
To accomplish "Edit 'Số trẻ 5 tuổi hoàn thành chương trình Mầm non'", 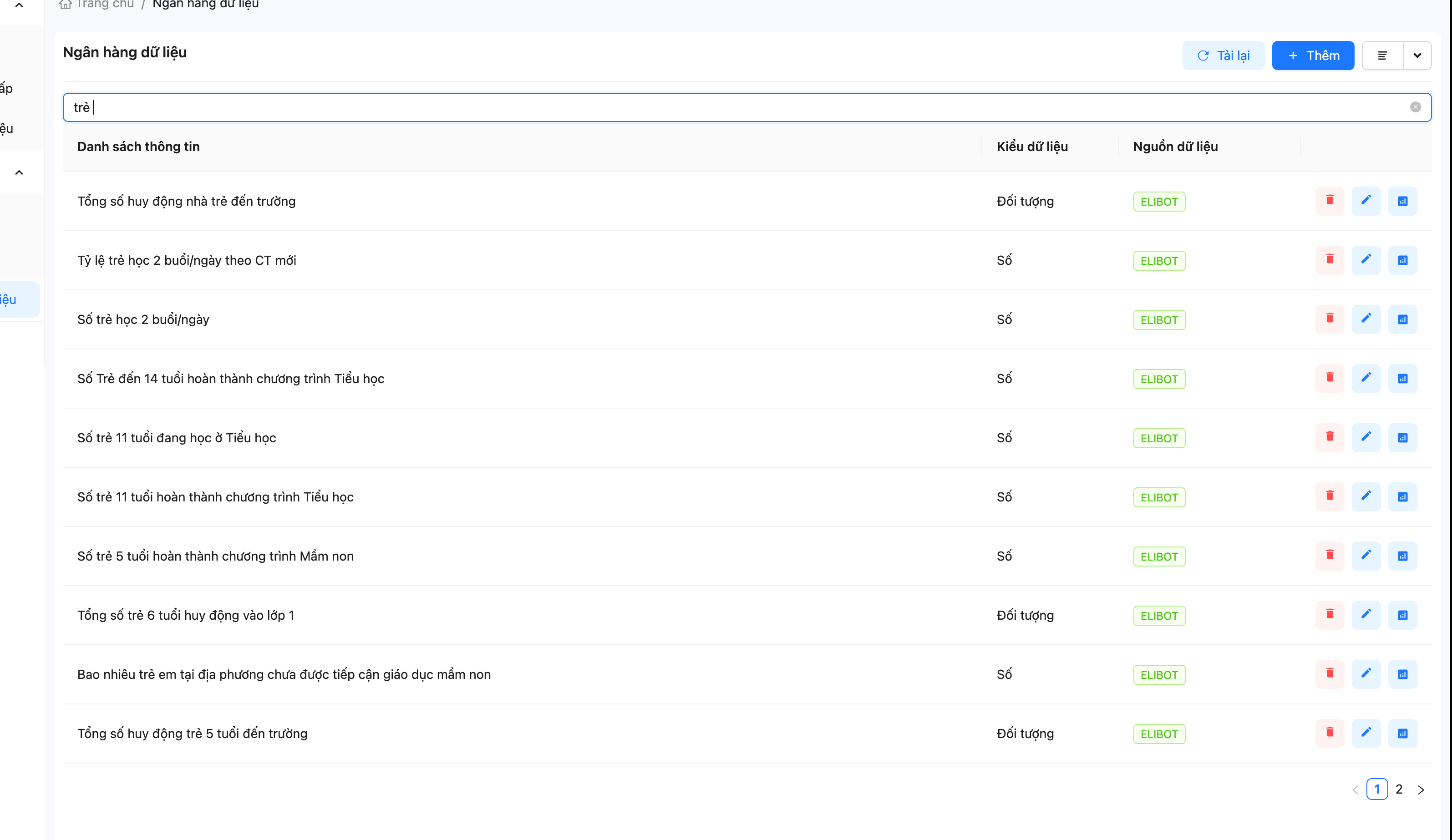I will coord(1366,556).
